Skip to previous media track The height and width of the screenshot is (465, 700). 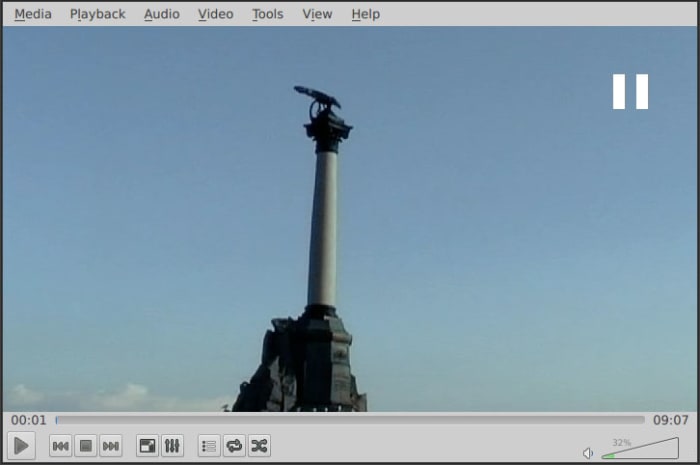point(60,446)
